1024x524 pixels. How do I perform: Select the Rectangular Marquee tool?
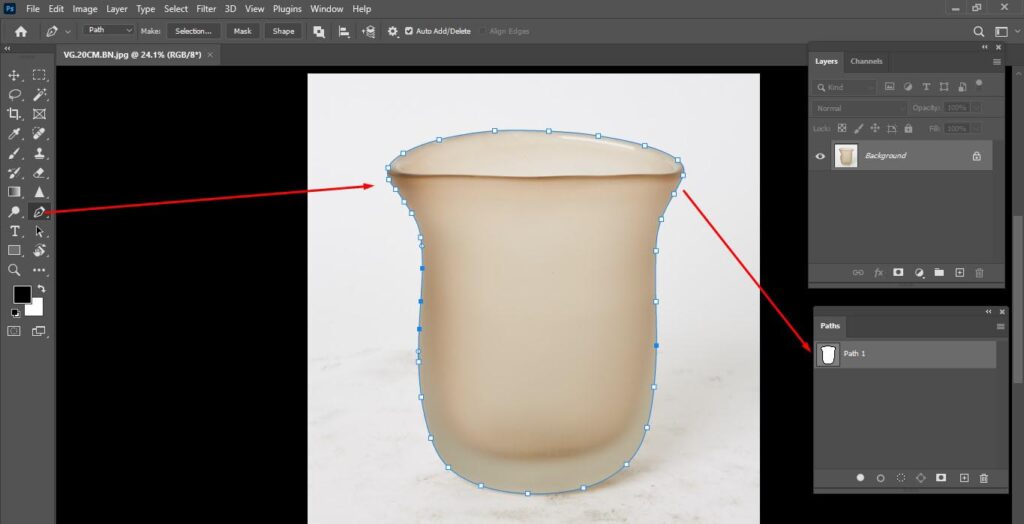40,76
